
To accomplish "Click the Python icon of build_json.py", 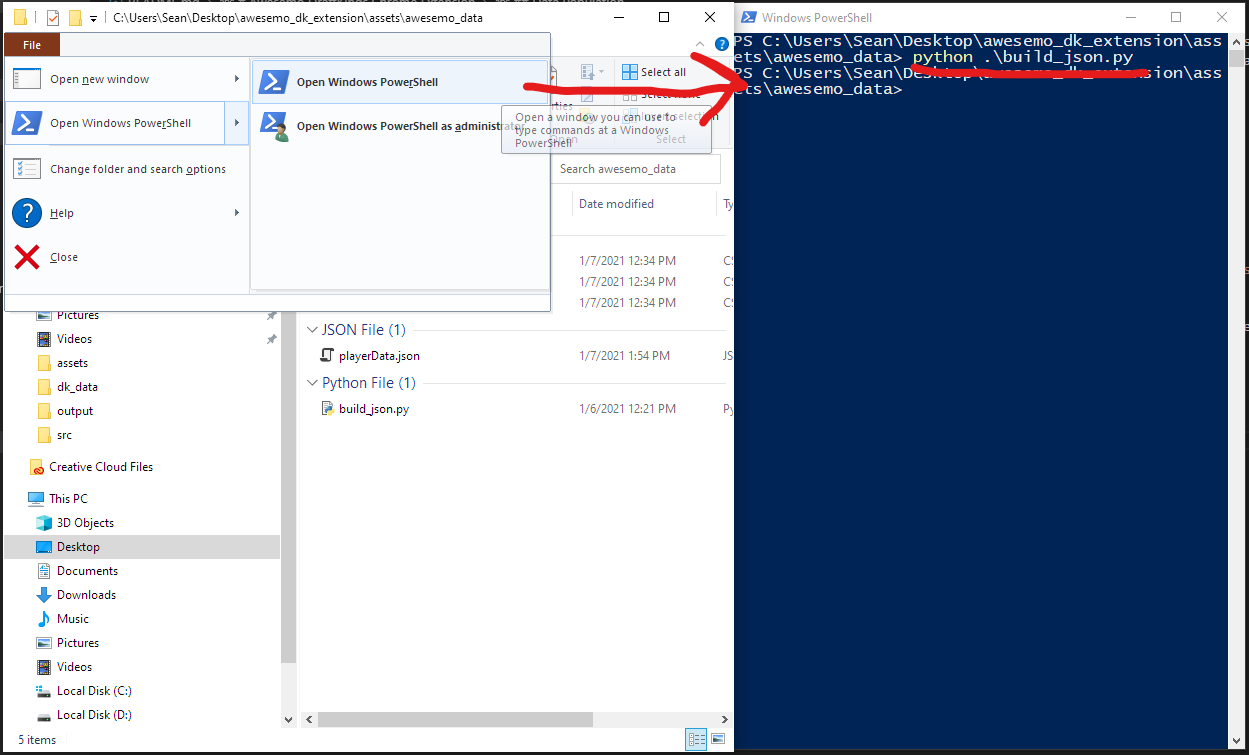I will pyautogui.click(x=326, y=408).
